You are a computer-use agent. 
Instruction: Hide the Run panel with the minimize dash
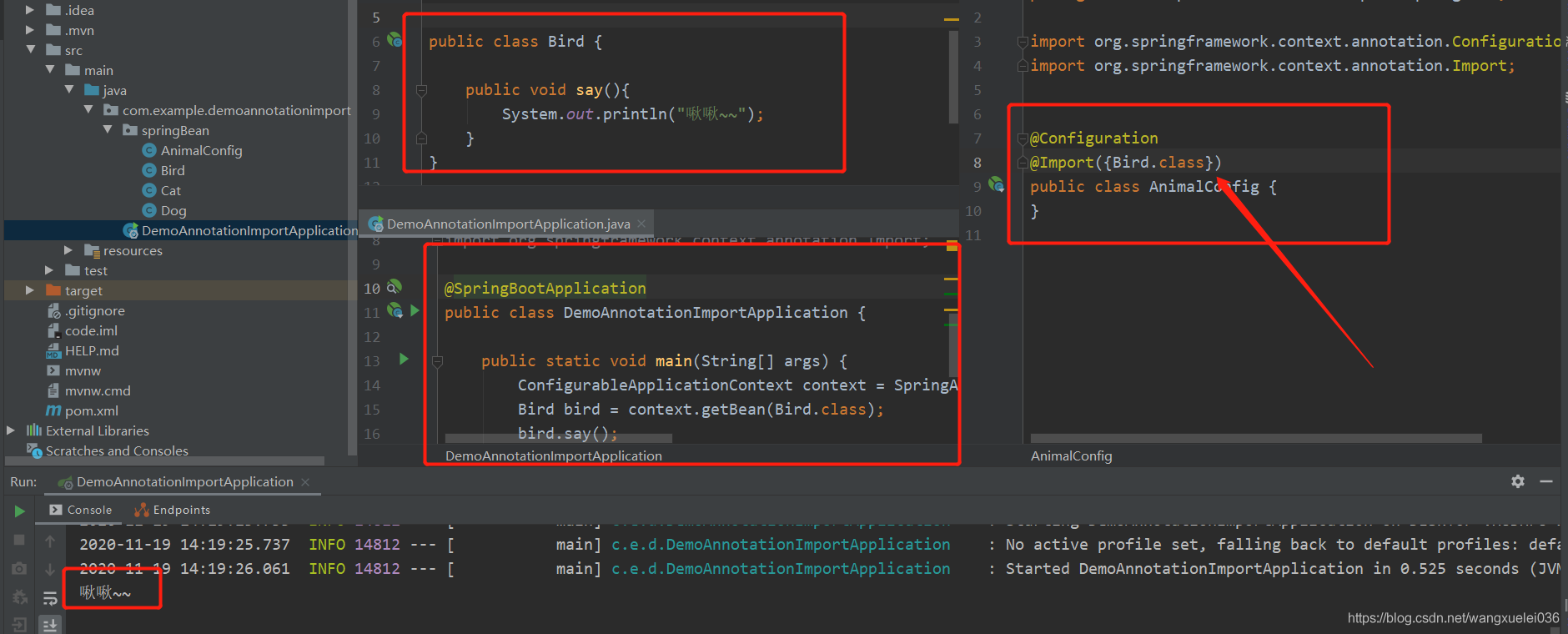click(1545, 481)
